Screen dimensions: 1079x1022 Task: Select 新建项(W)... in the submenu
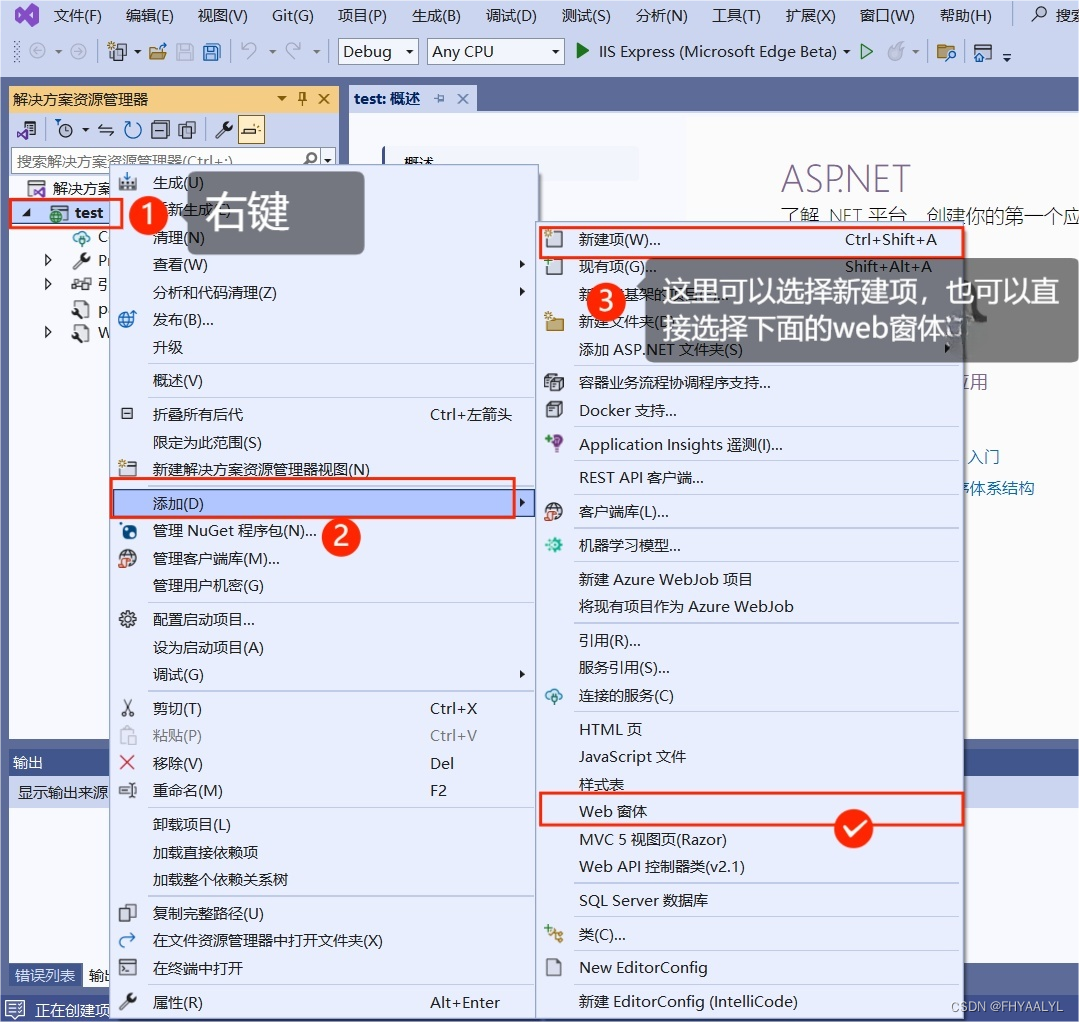750,239
